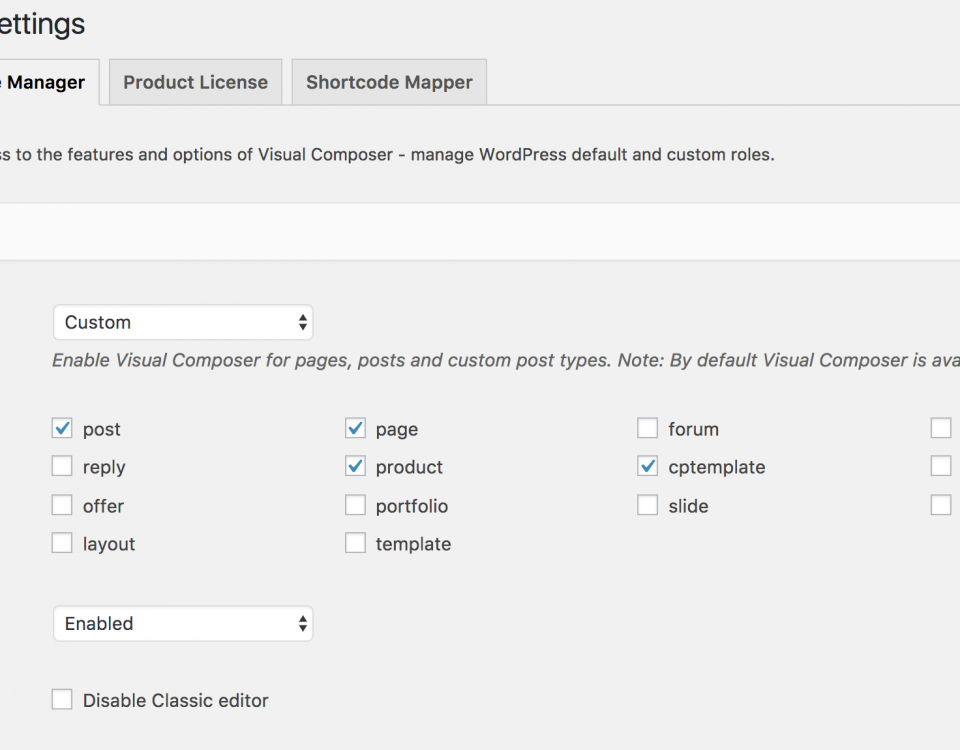Uncheck the cptemplate checkbox
The image size is (960, 750).
647,466
